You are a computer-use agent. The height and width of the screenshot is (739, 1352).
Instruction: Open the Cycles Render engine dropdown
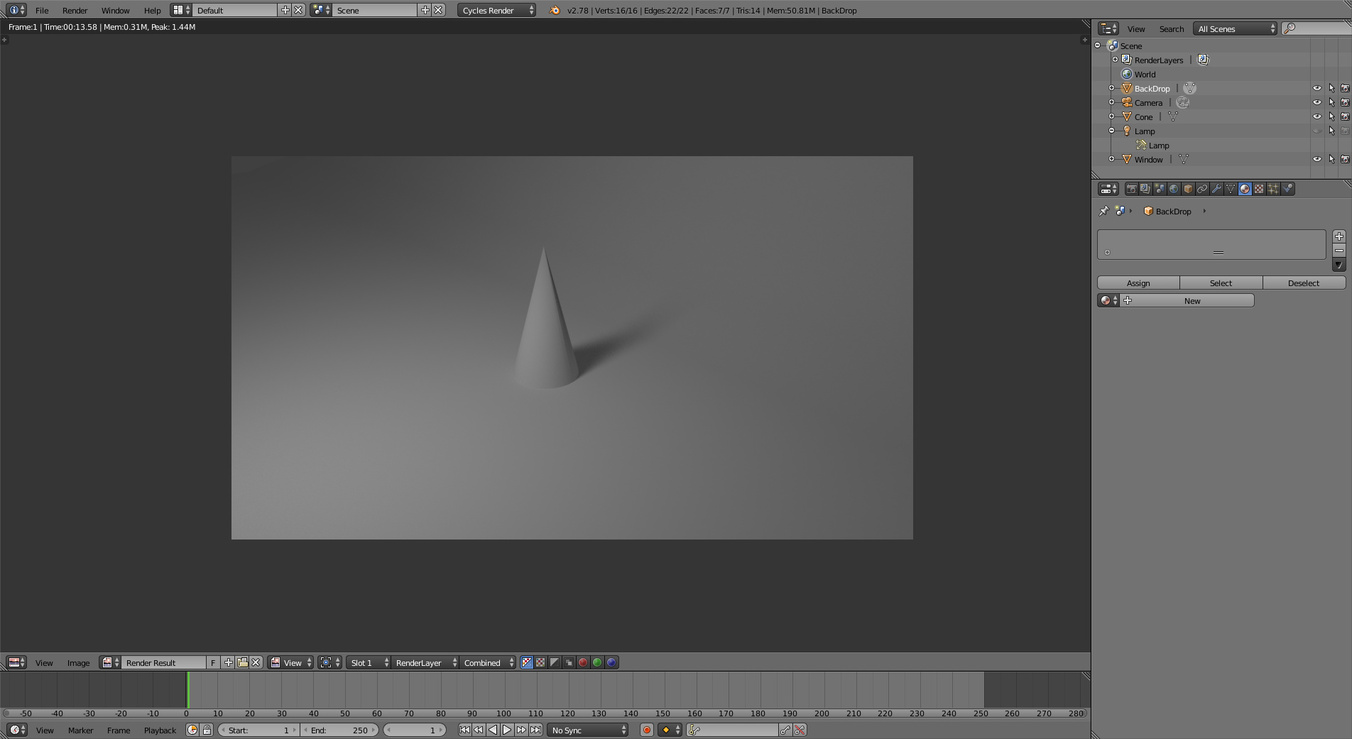point(497,10)
